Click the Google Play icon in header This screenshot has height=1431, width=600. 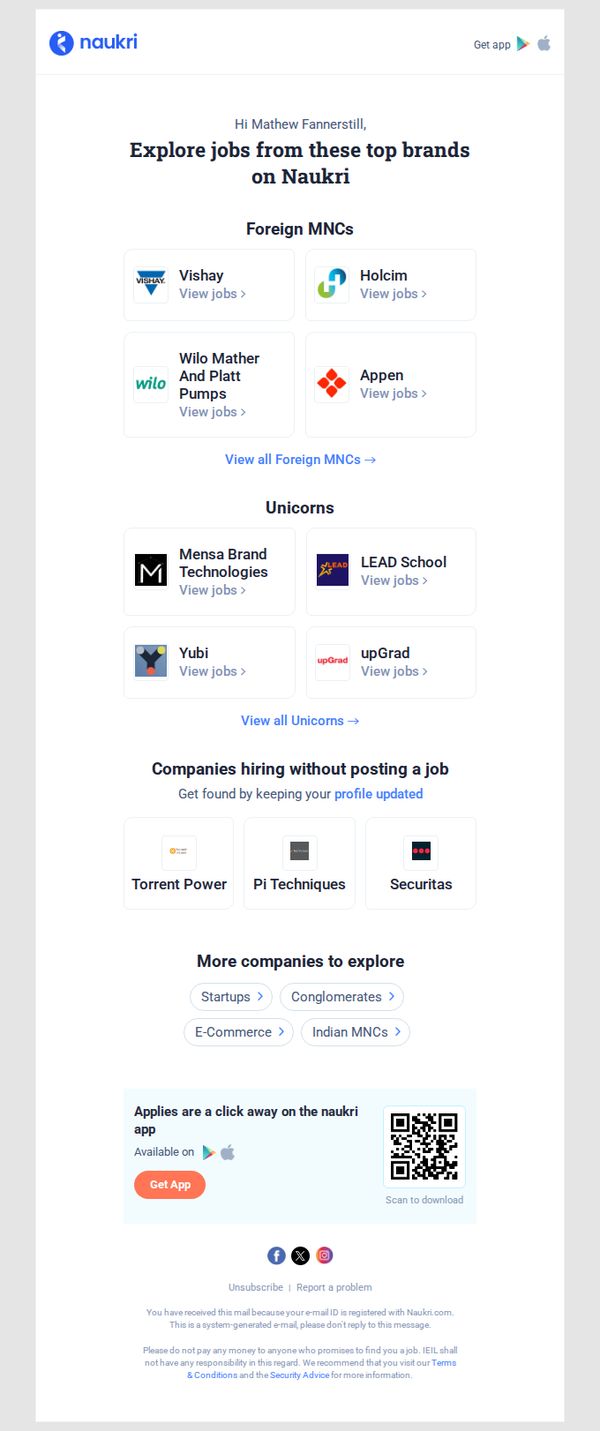click(x=523, y=44)
